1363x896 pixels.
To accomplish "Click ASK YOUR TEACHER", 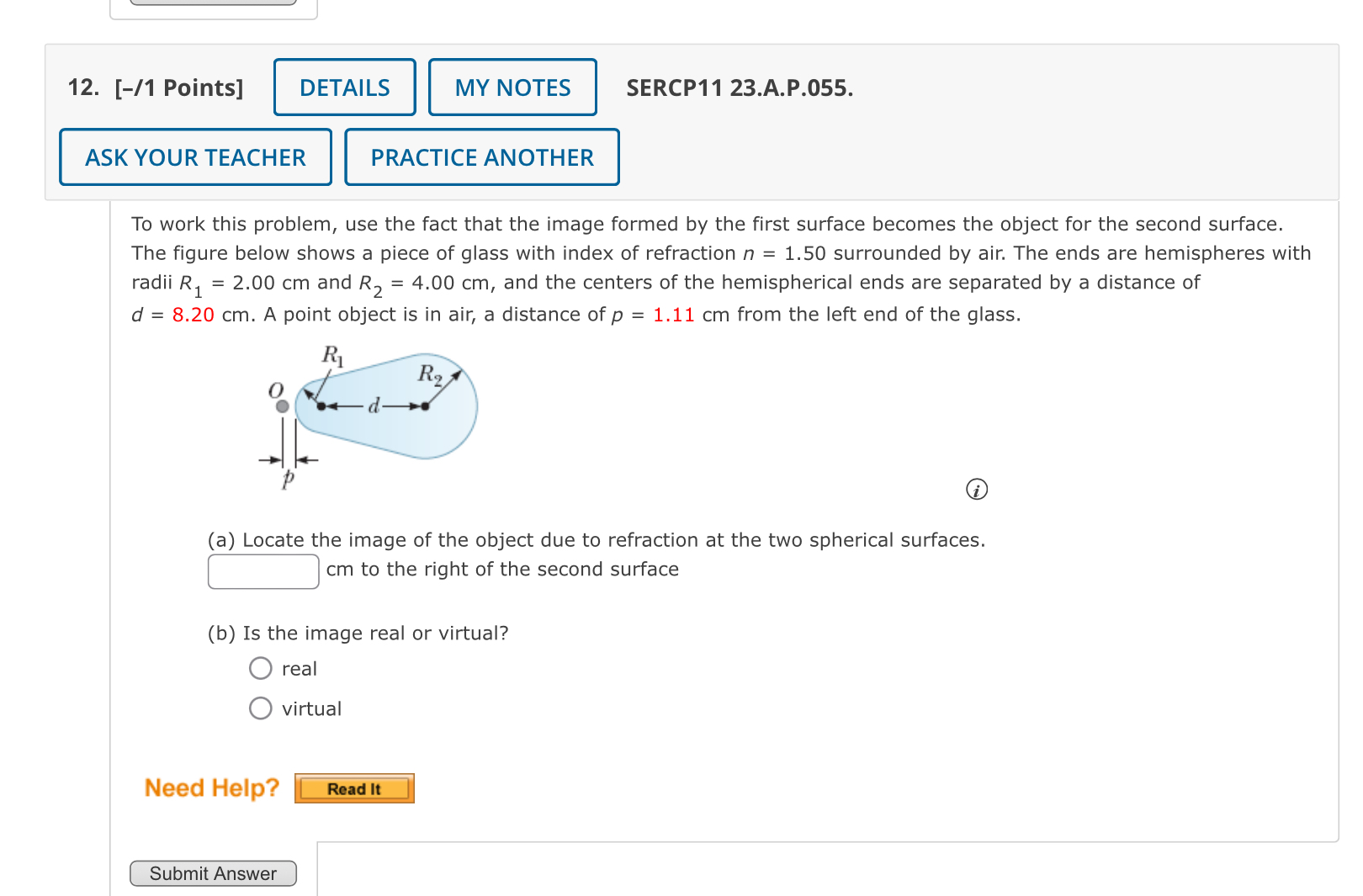I will click(194, 157).
